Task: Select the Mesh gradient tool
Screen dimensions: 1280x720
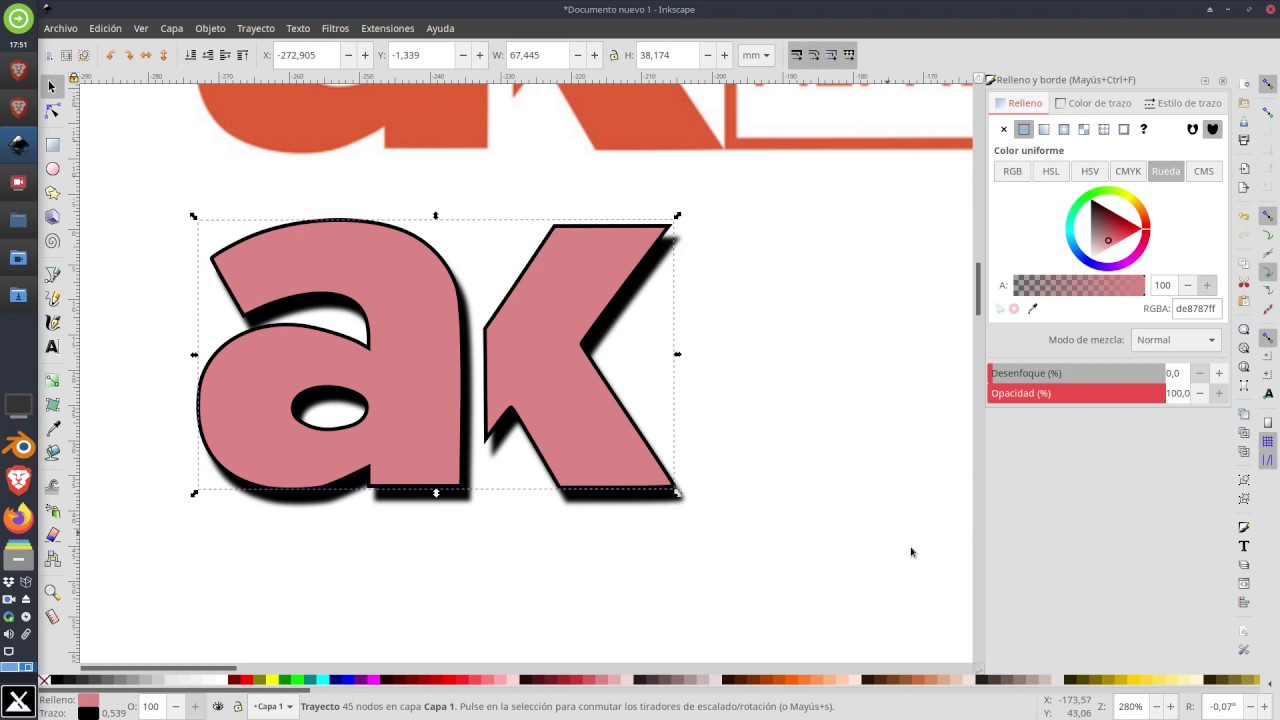Action: coord(52,405)
